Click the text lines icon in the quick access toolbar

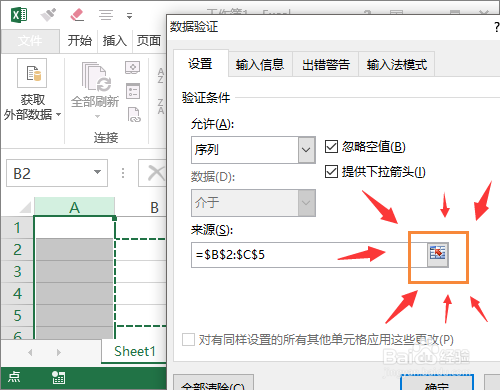[x=106, y=15]
